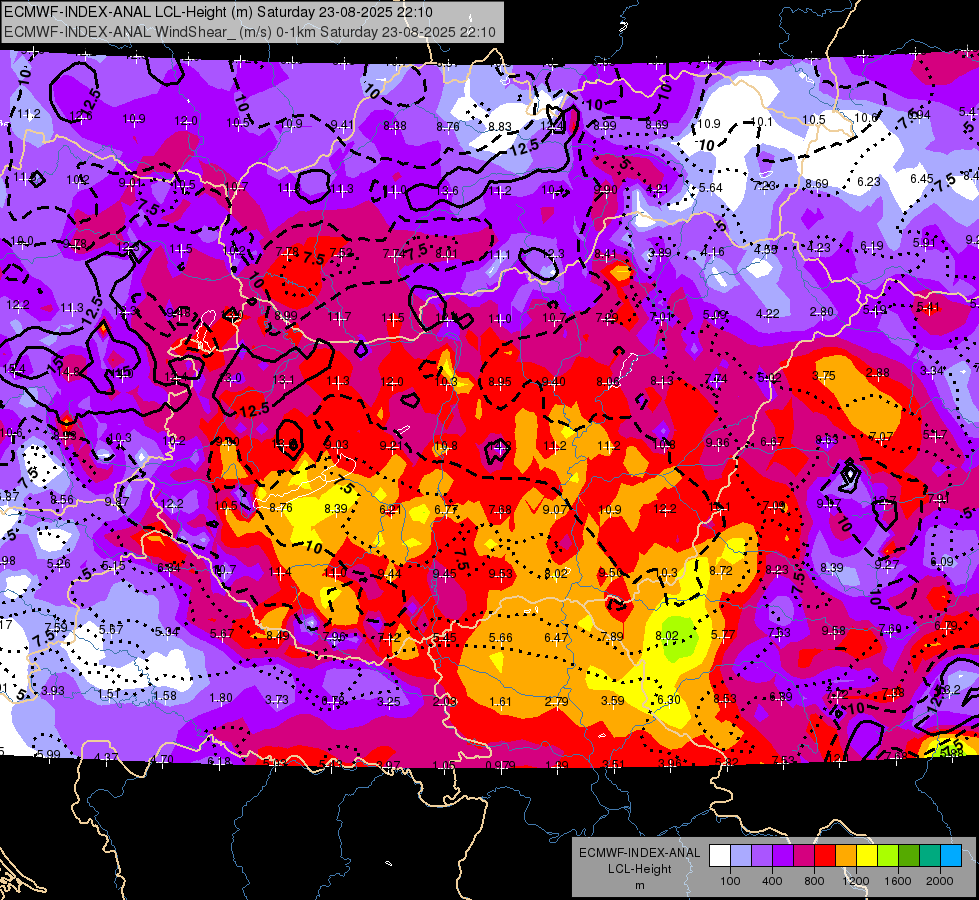979x900 pixels.
Task: Click the 'LCL-Height' legend label
Action: coord(639,869)
